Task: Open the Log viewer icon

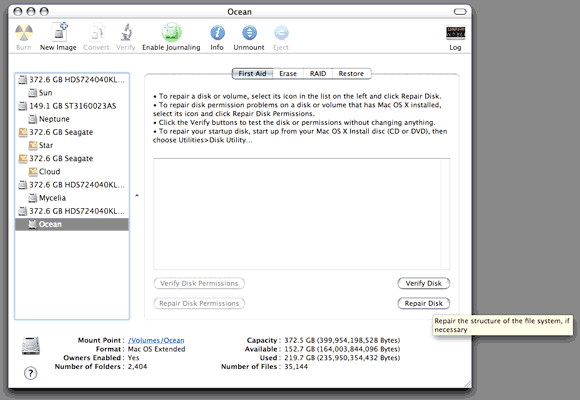Action: click(455, 33)
